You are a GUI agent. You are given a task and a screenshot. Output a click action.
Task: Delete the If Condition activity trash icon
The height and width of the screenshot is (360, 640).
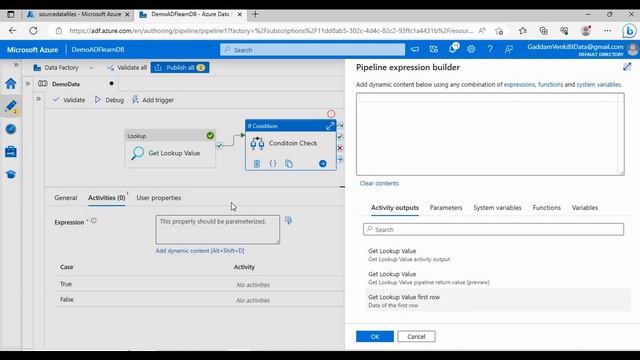257,164
